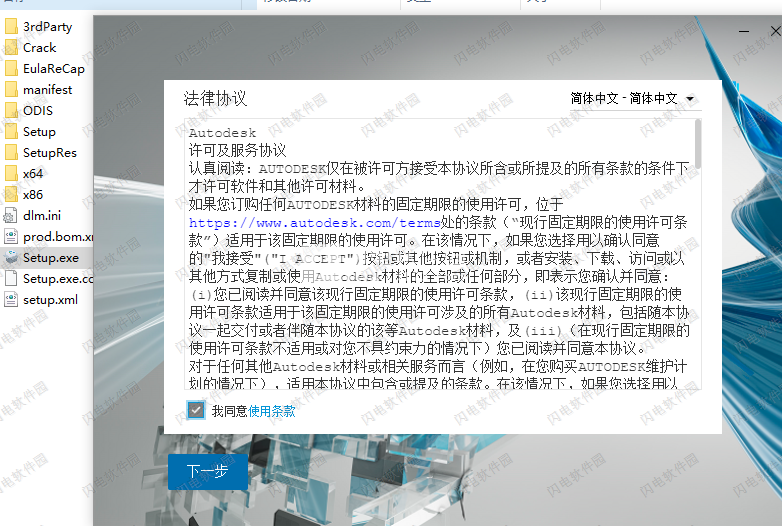Select the EulaReCap folder icon
782x526 pixels.
(10, 68)
